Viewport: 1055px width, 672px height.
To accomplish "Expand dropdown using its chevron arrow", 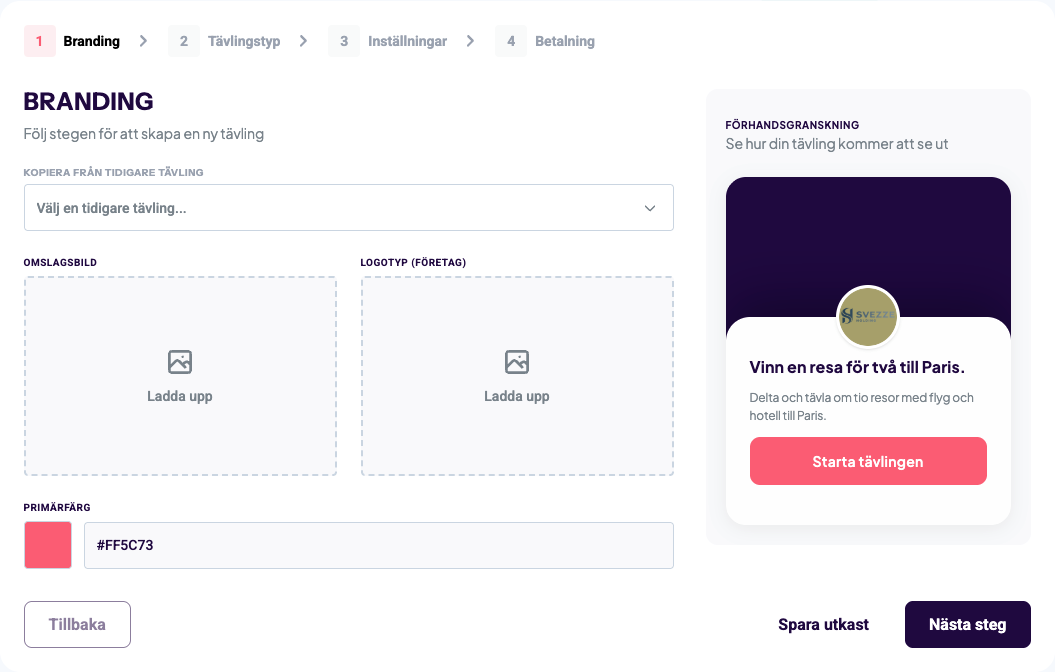I will 650,208.
